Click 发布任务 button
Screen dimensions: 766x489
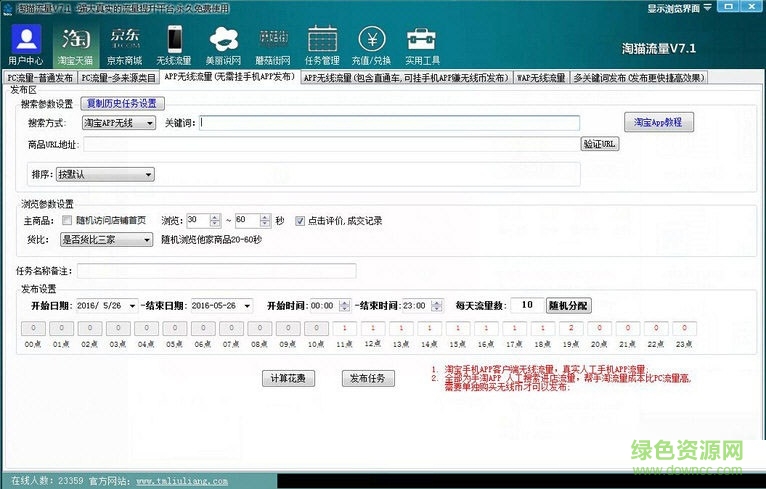coord(368,378)
